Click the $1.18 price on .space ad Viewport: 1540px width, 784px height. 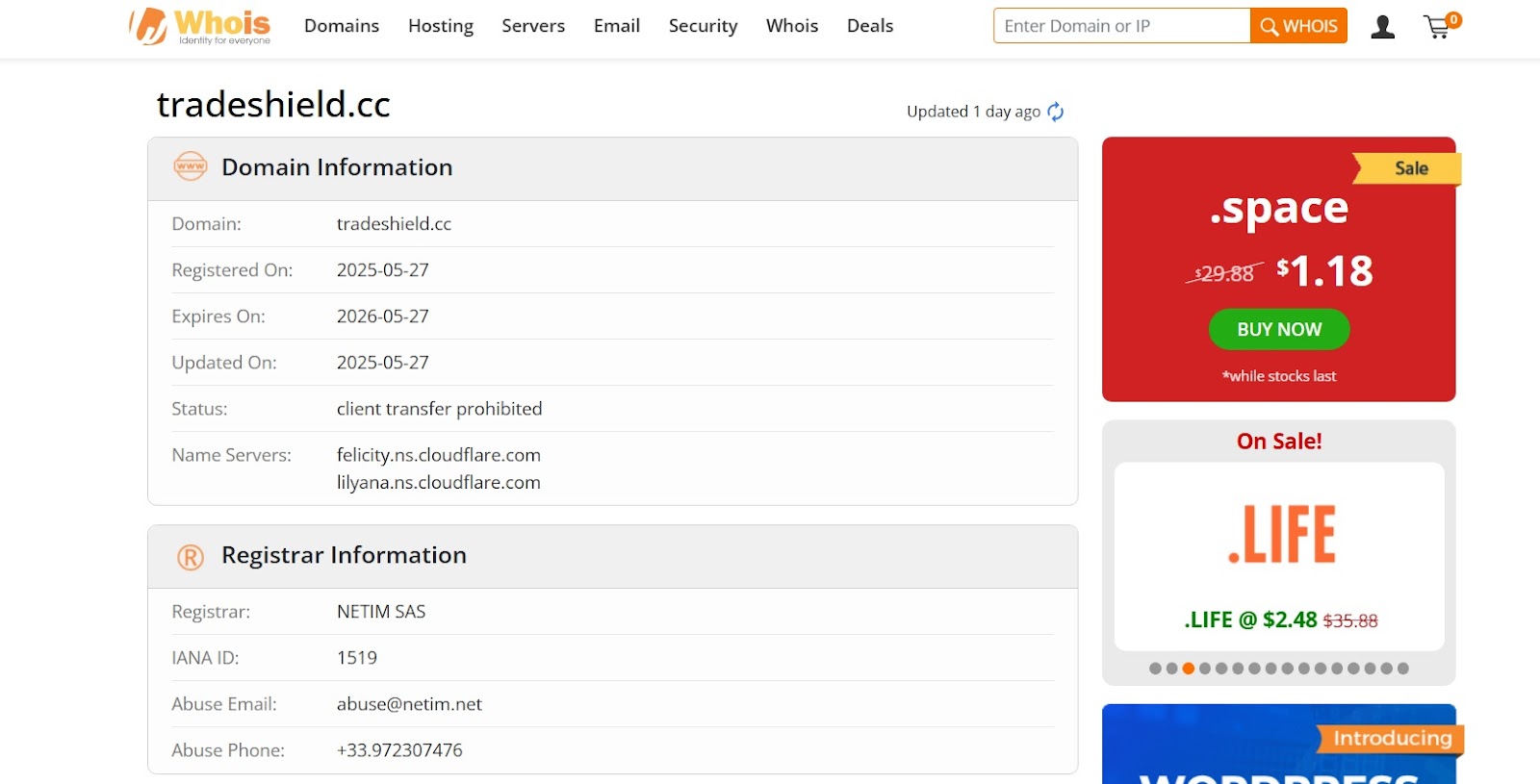tap(1324, 271)
